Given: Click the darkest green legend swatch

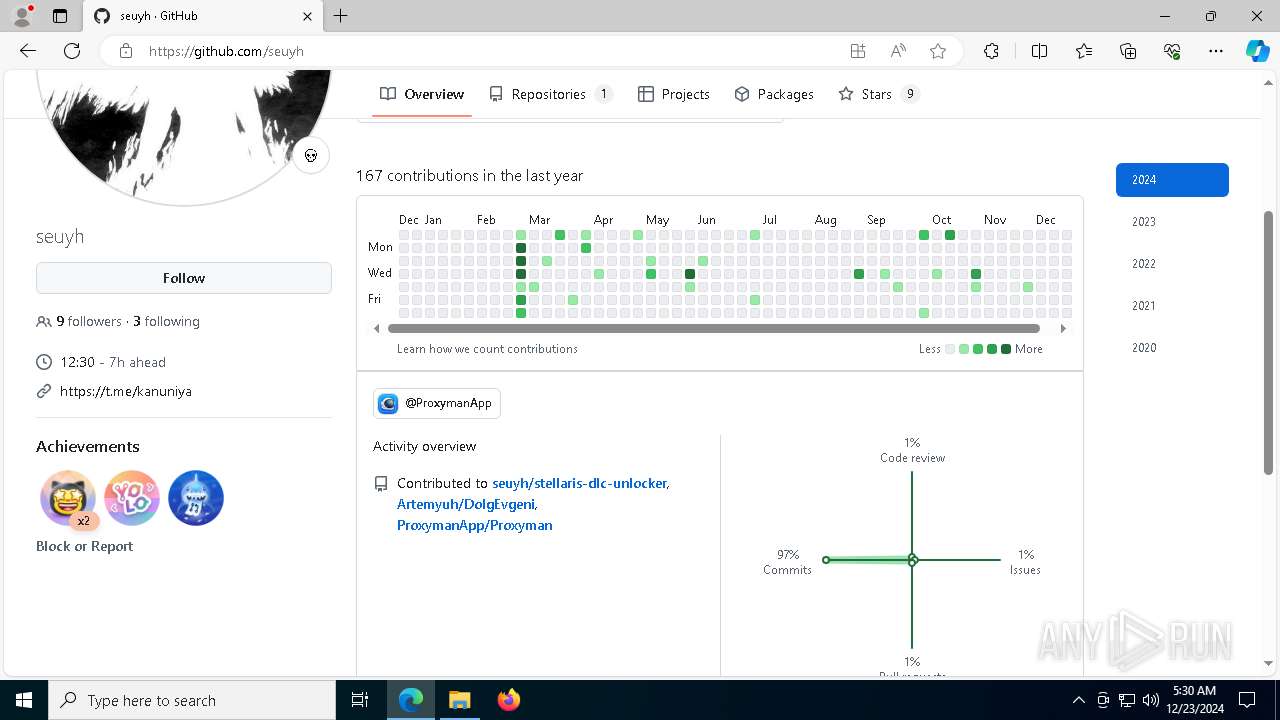Looking at the screenshot, I should click(1006, 349).
